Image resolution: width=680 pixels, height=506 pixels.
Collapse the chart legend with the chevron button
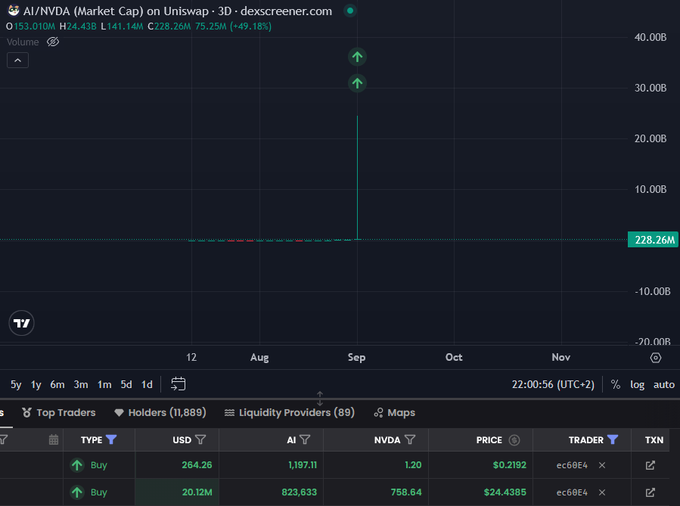(18, 60)
